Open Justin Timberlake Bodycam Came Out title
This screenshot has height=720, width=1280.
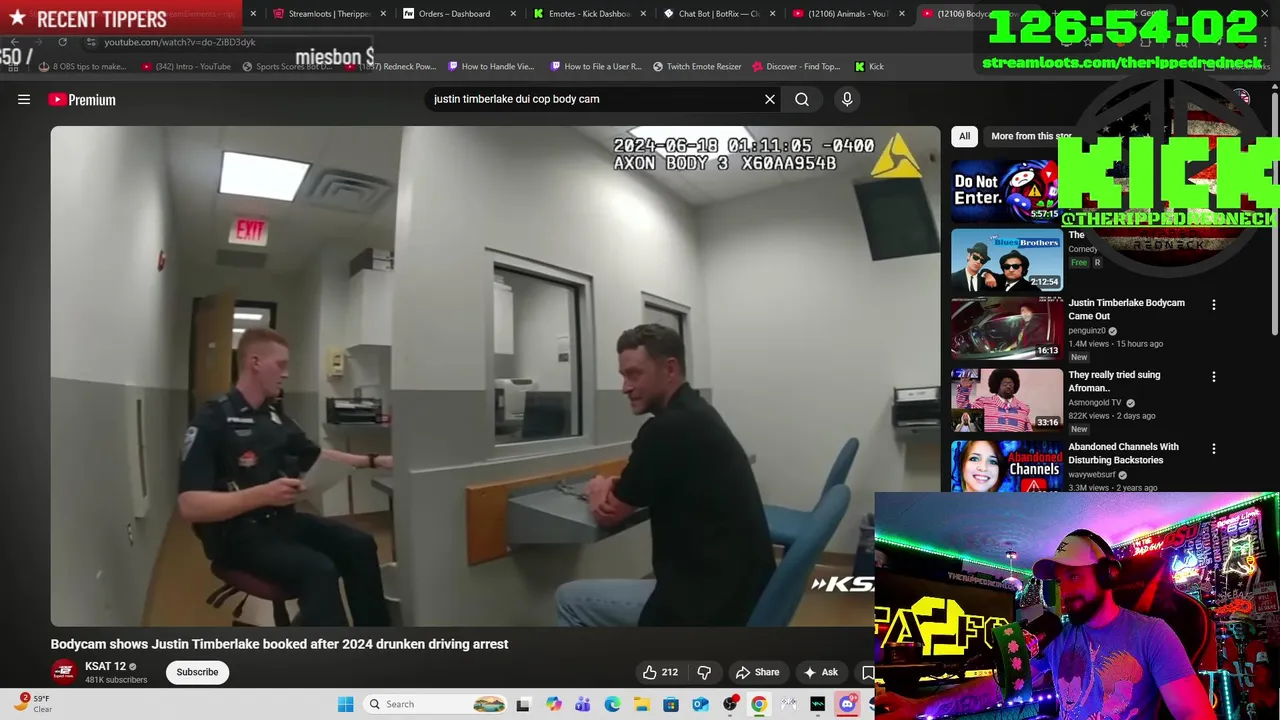1126,309
